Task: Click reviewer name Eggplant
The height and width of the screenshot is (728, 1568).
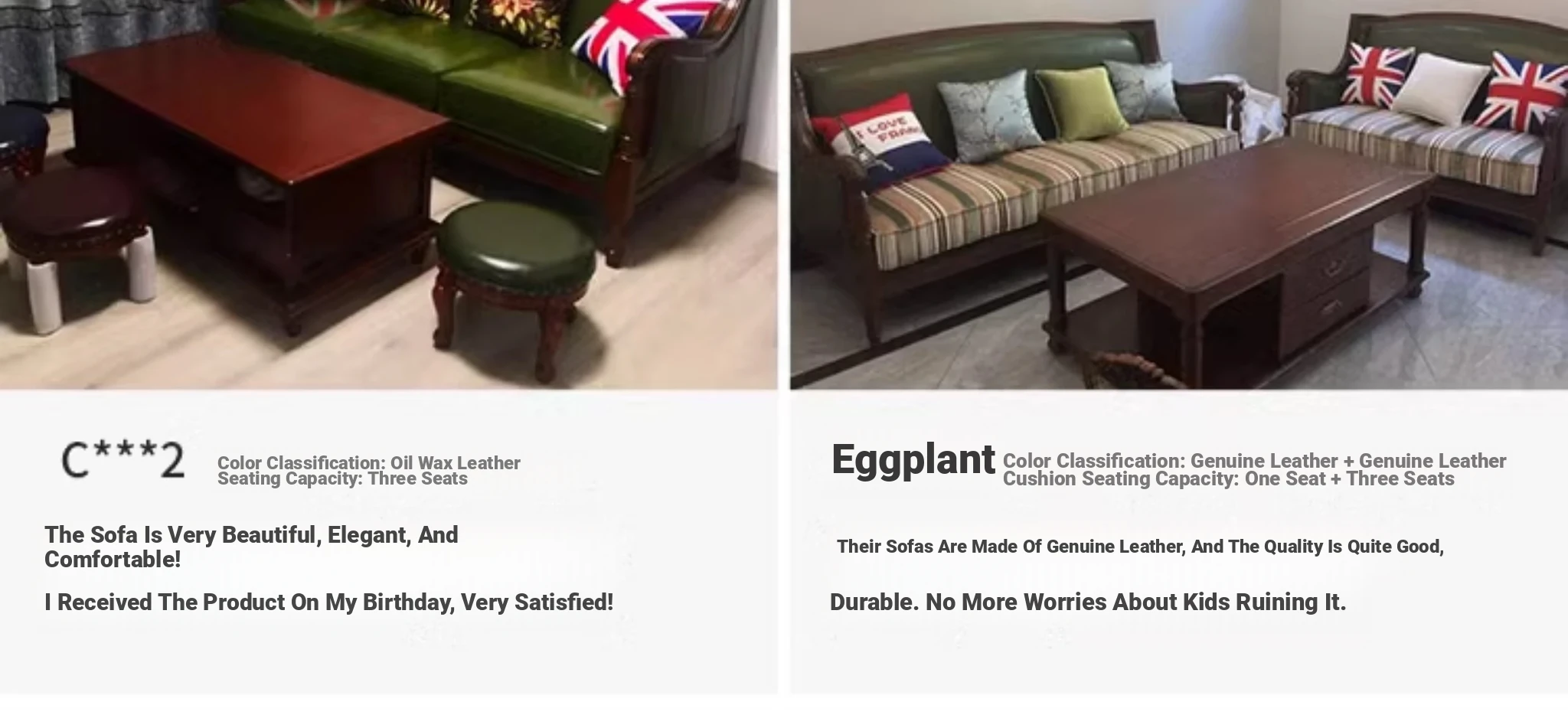Action: click(913, 459)
